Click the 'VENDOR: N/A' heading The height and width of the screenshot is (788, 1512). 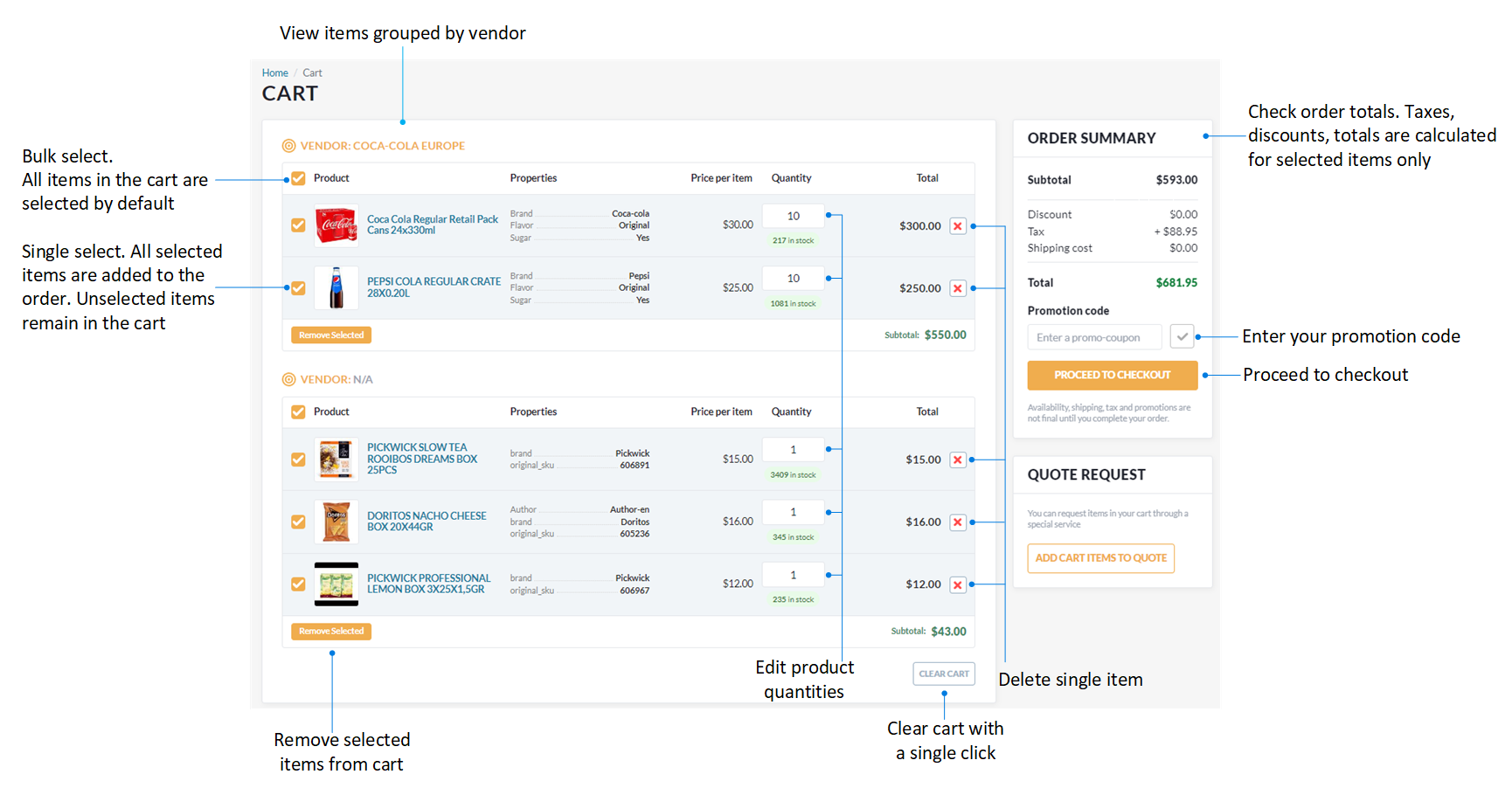(x=336, y=379)
